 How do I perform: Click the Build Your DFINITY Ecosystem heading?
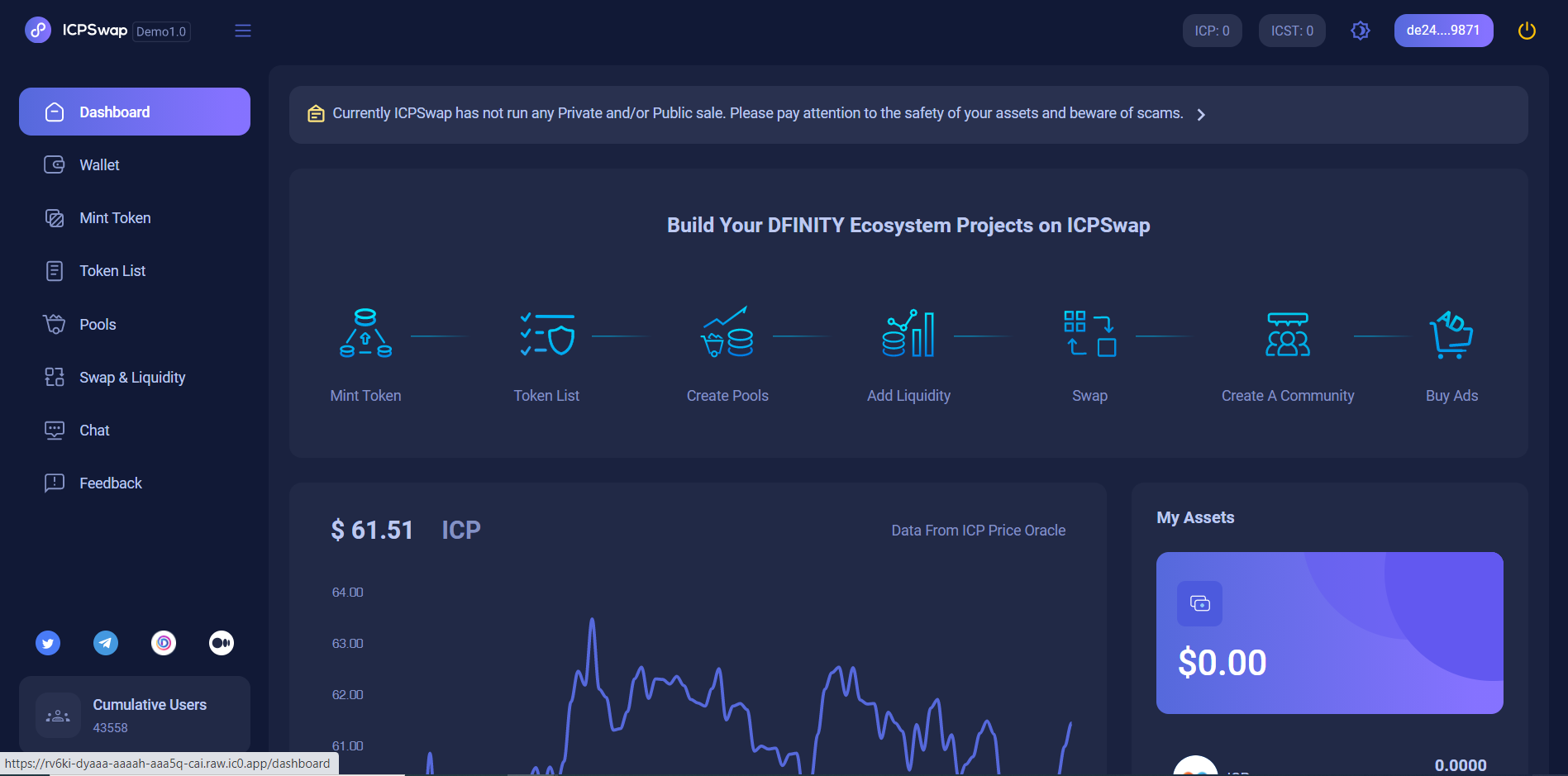(x=908, y=226)
